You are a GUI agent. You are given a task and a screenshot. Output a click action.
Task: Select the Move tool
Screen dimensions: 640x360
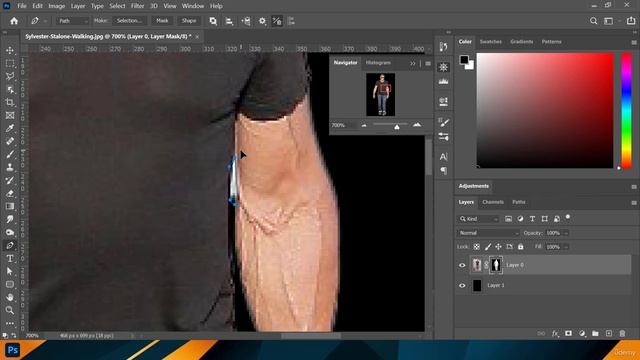coord(10,51)
